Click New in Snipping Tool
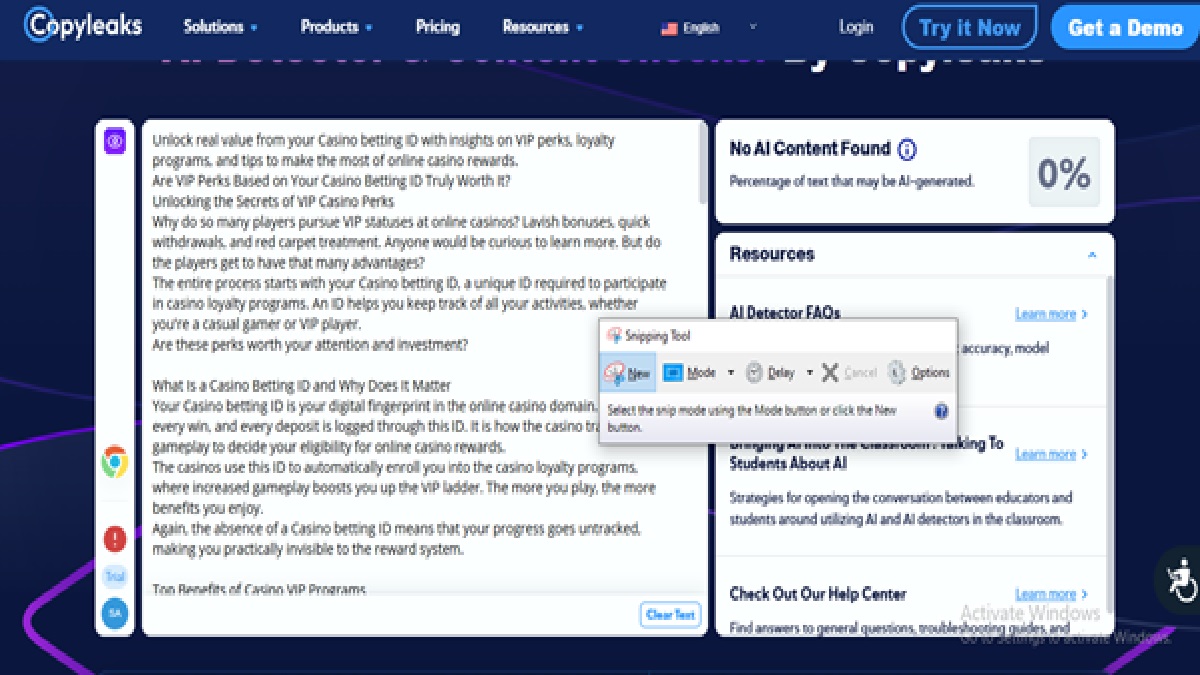The image size is (1200, 675). click(x=629, y=373)
